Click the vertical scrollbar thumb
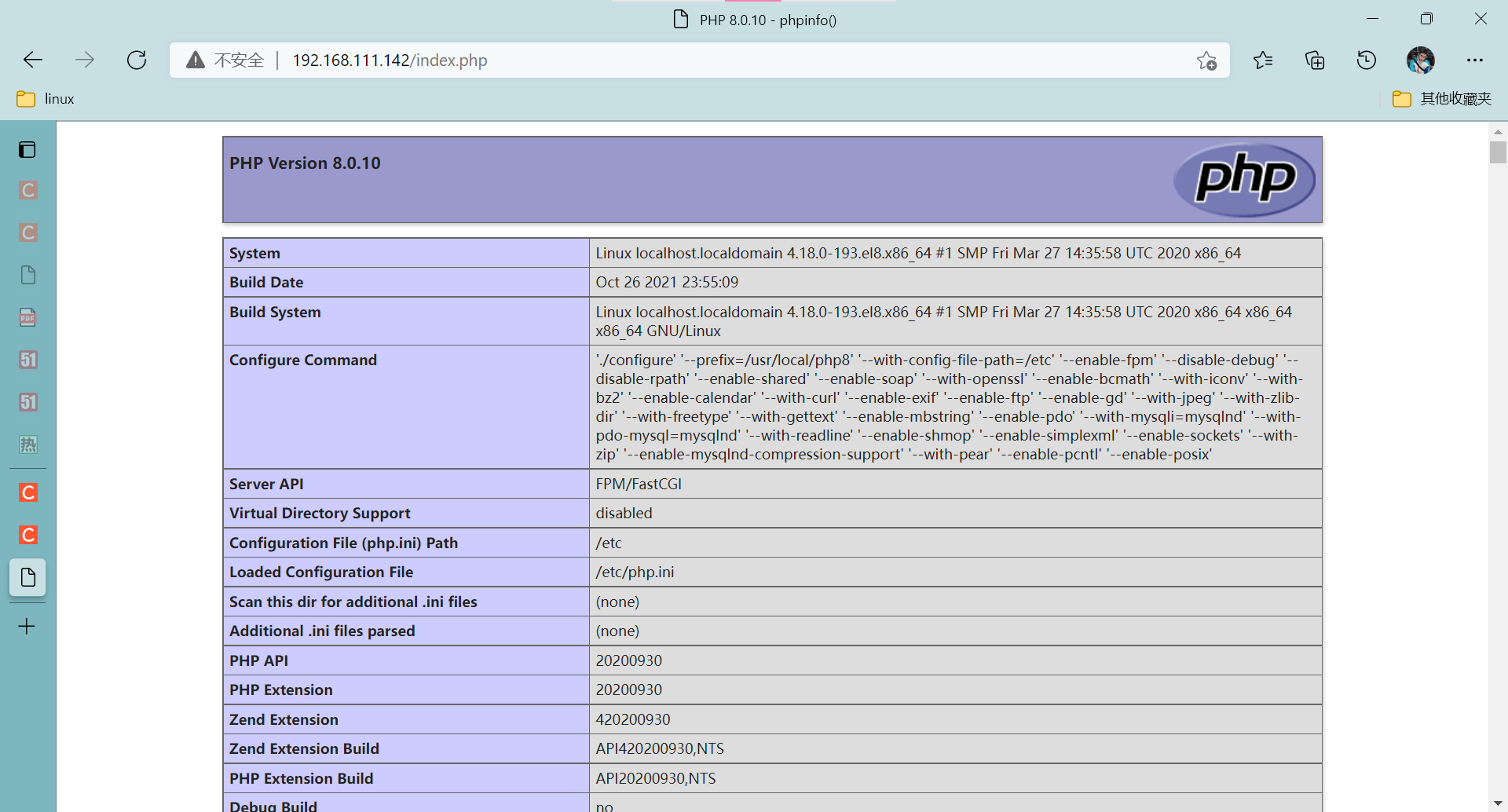1508x812 pixels. (x=1498, y=152)
